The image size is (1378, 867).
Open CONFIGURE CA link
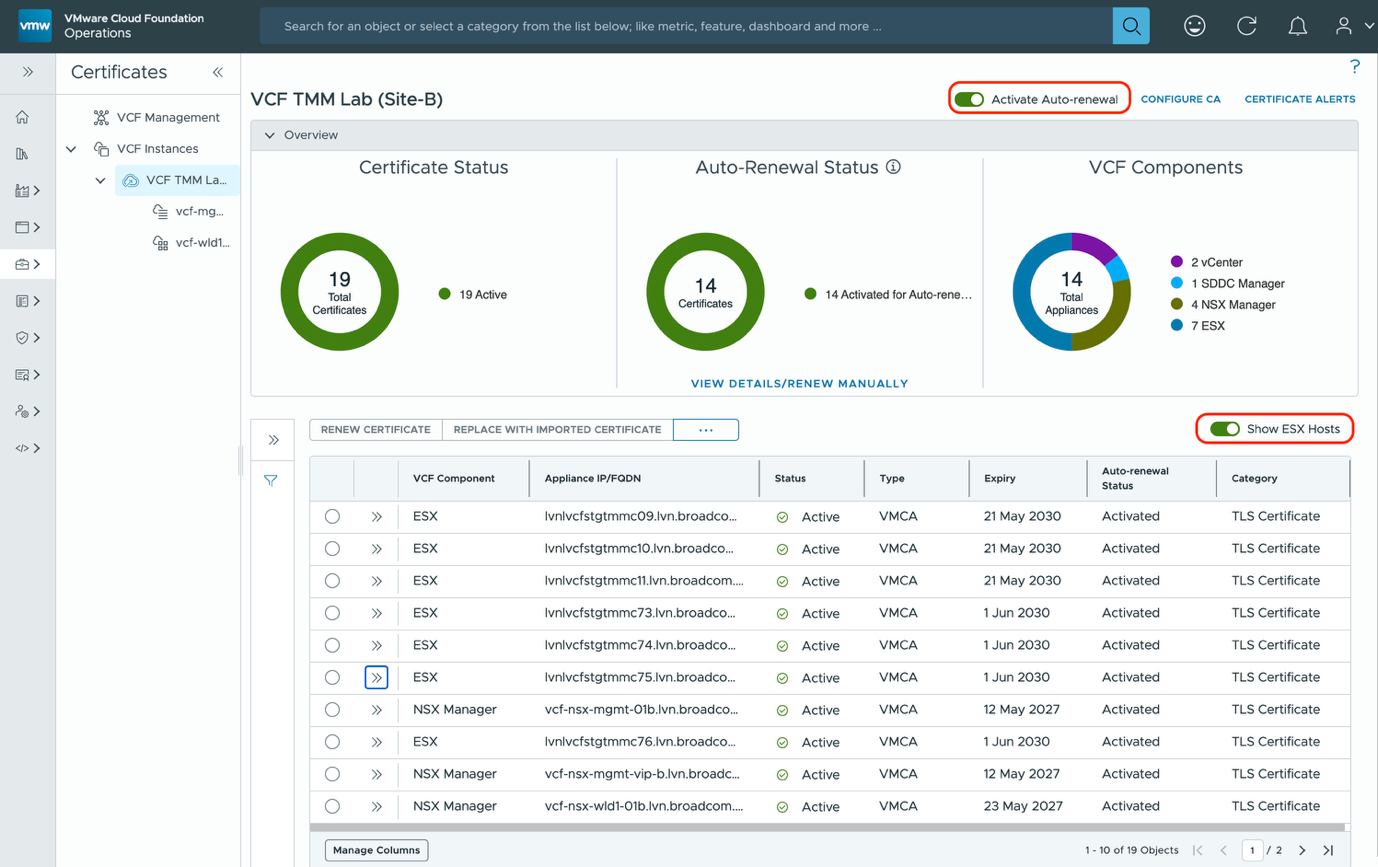[1181, 99]
